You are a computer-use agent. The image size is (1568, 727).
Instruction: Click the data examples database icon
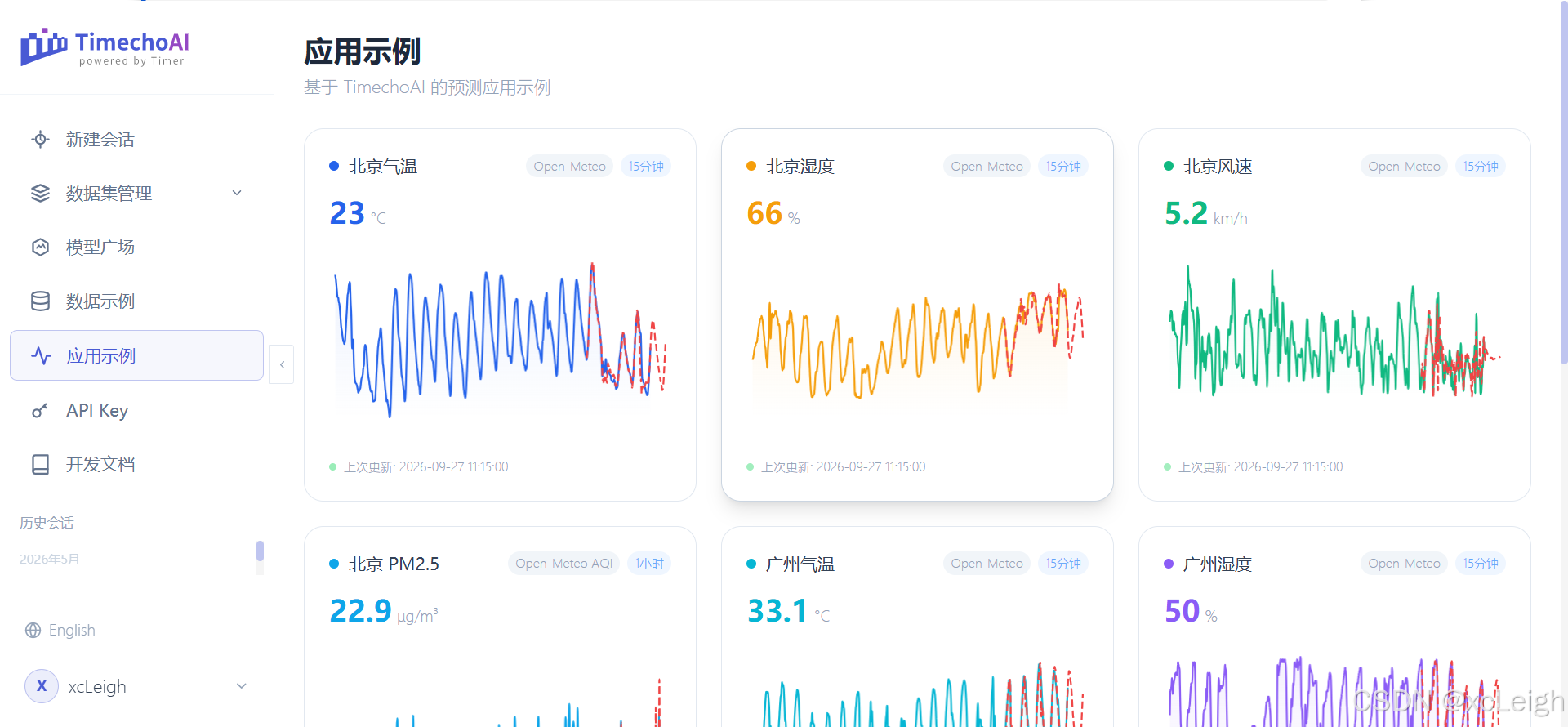[x=40, y=301]
